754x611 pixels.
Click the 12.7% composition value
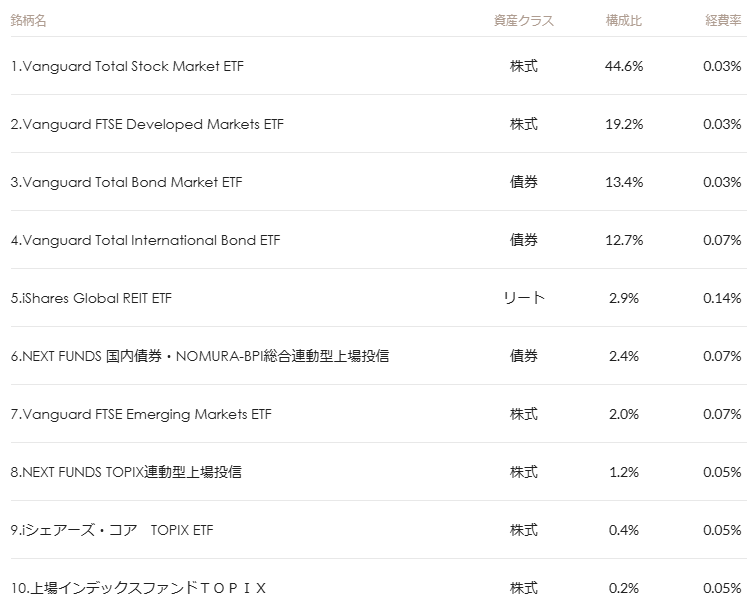(625, 241)
